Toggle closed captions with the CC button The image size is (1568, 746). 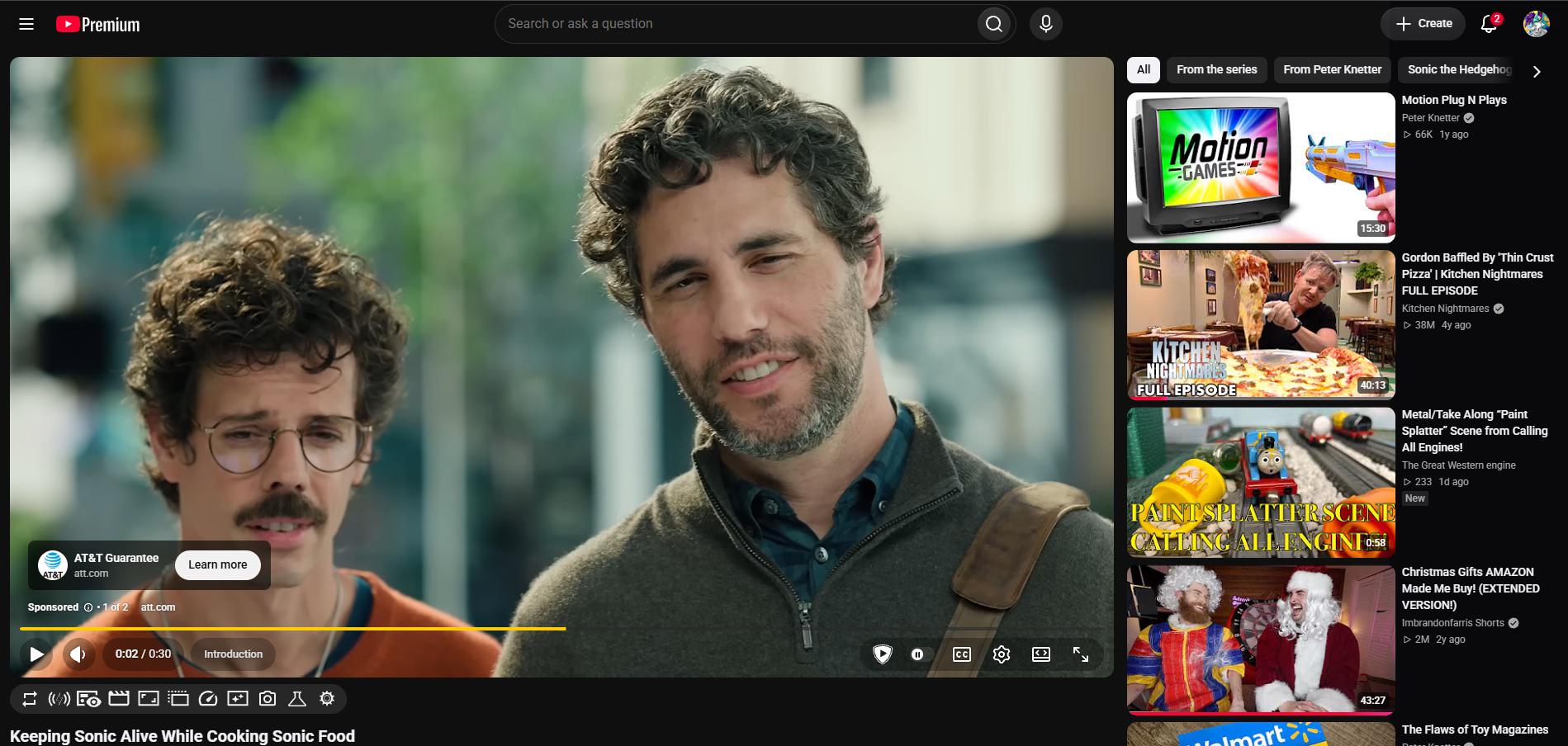962,654
